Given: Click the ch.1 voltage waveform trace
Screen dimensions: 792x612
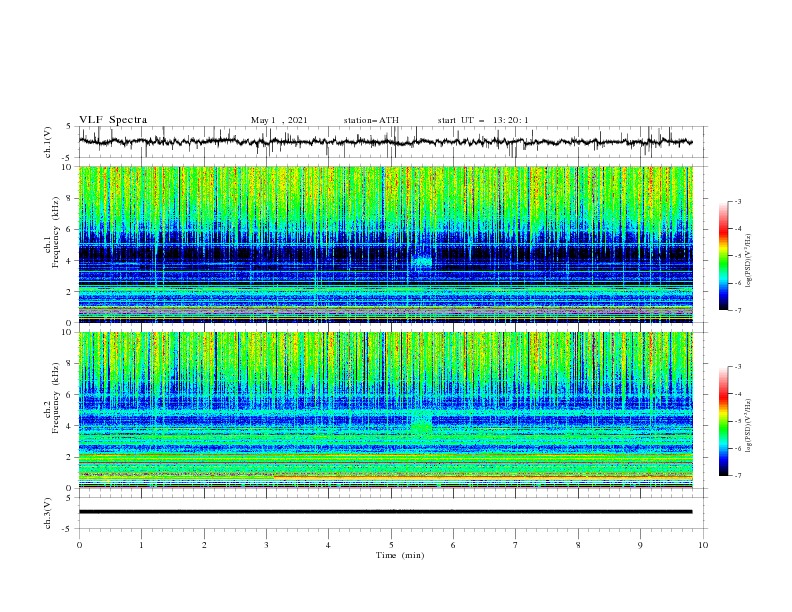Looking at the screenshot, I should 385,142.
